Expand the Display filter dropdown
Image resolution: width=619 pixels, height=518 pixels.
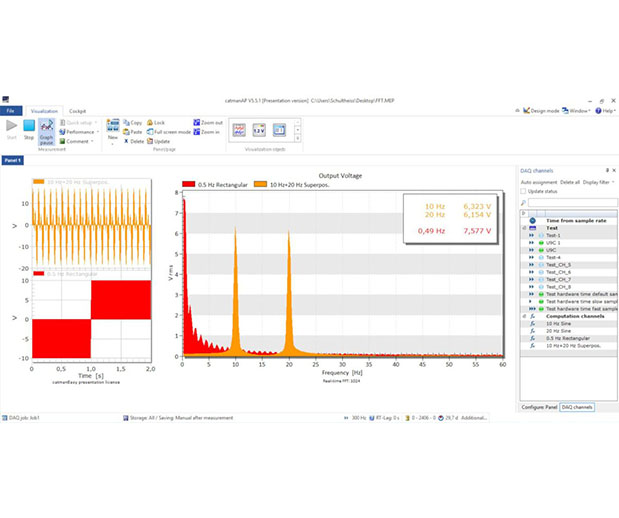click(598, 182)
